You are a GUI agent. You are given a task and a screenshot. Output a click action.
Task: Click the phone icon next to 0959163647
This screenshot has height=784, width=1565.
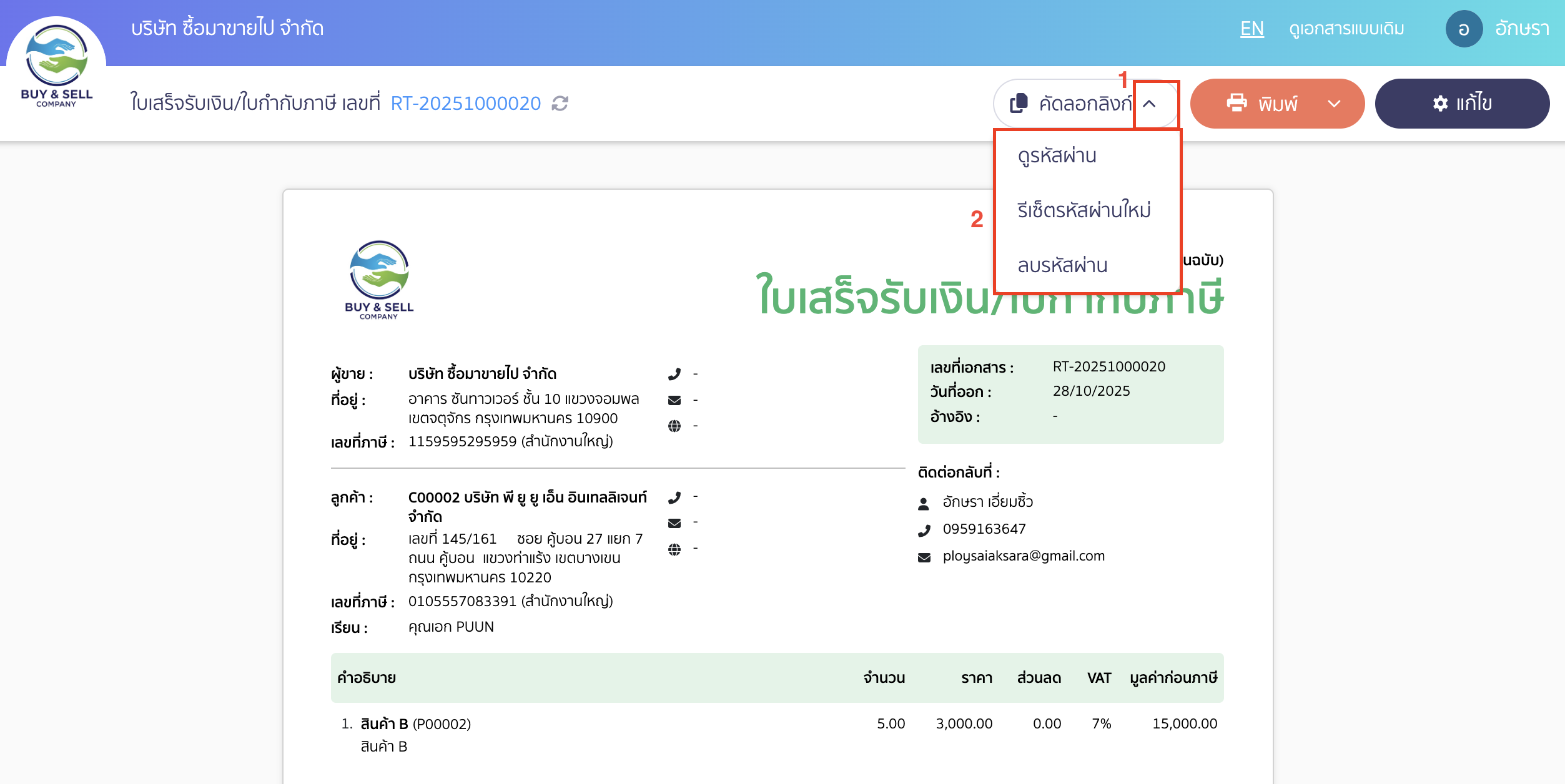point(924,529)
